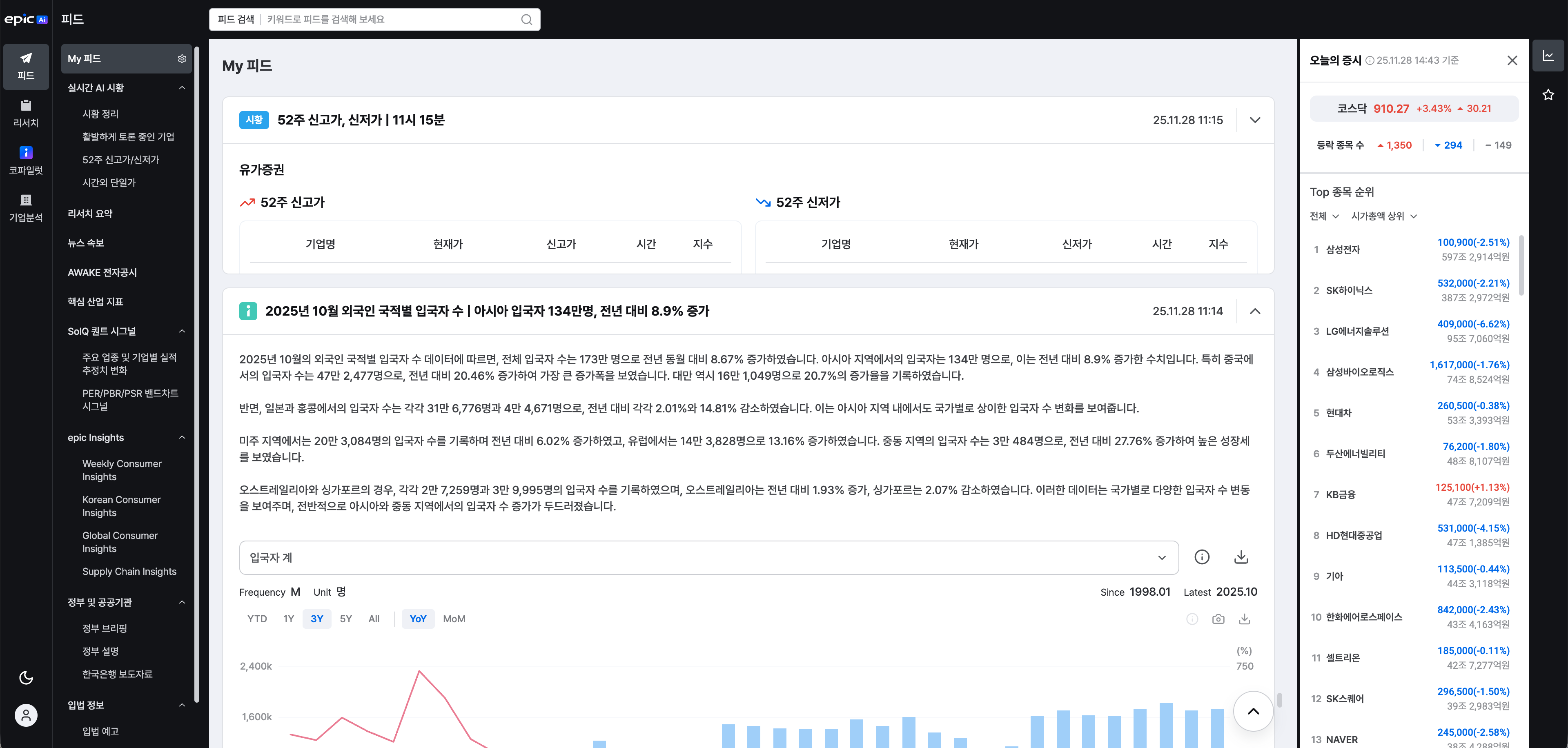Select 정부 브리핑 under 정부 및 공공기관
Image resolution: width=1568 pixels, height=748 pixels.
coord(105,628)
